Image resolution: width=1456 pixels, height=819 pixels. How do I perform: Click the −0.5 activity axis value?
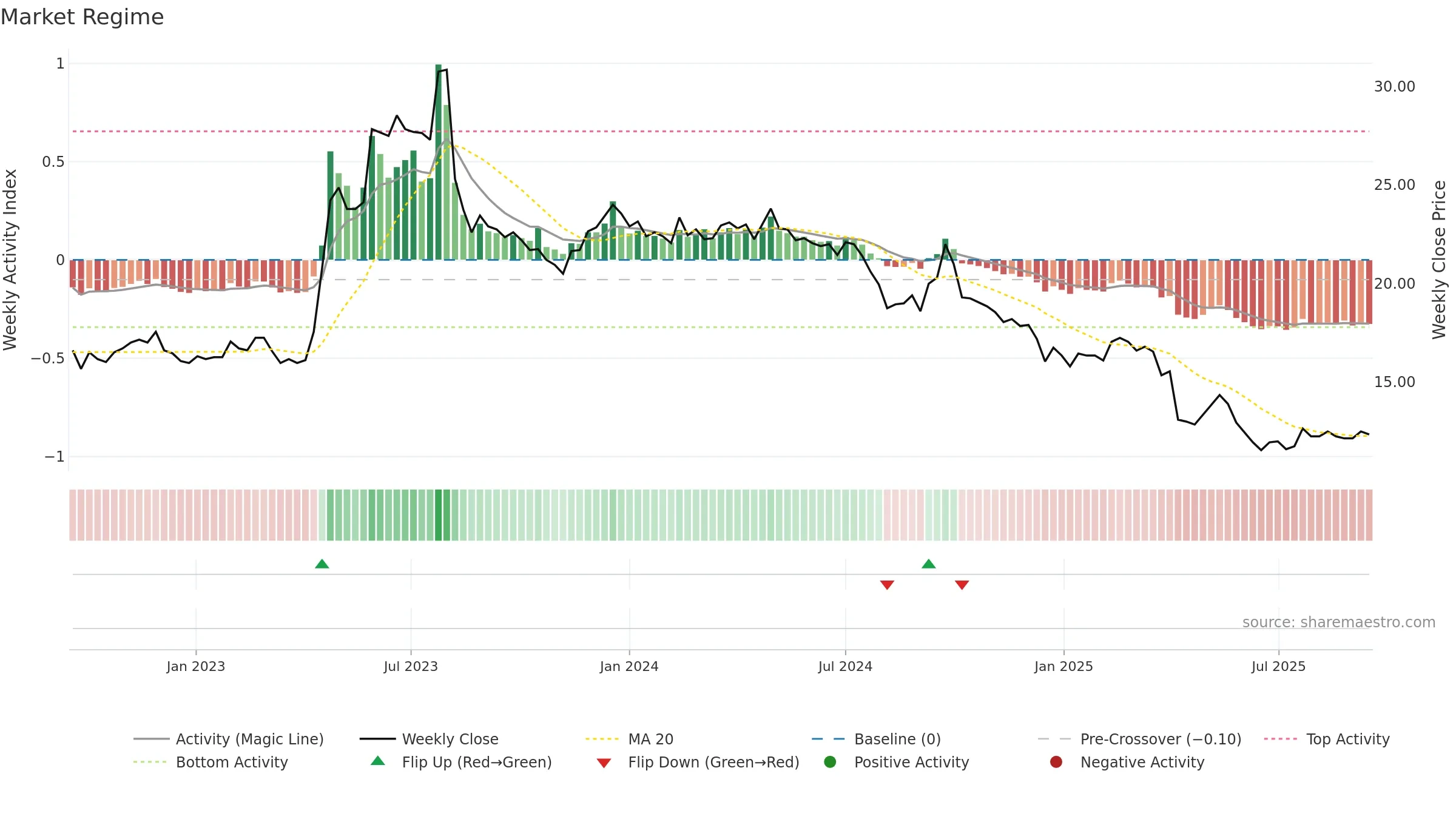coord(48,359)
